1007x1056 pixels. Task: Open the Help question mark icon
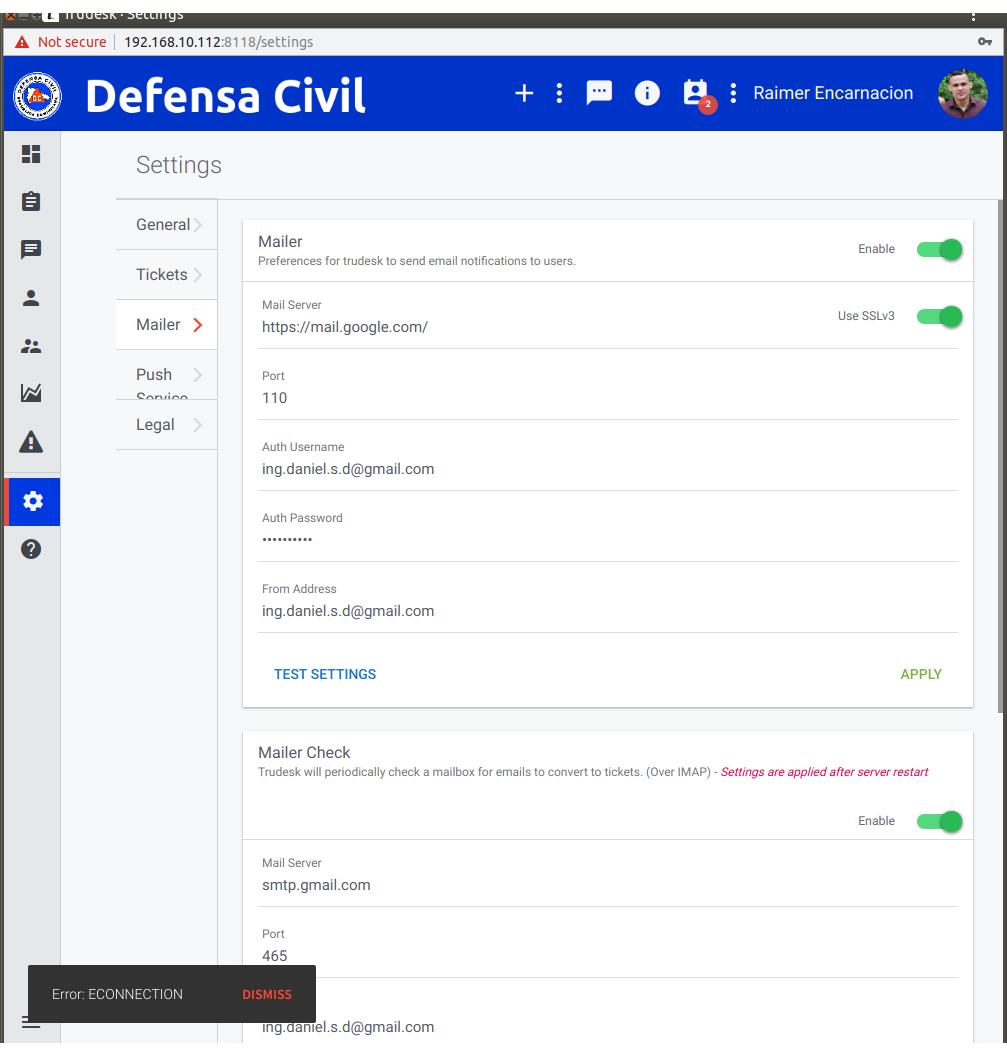pyautogui.click(x=31, y=550)
